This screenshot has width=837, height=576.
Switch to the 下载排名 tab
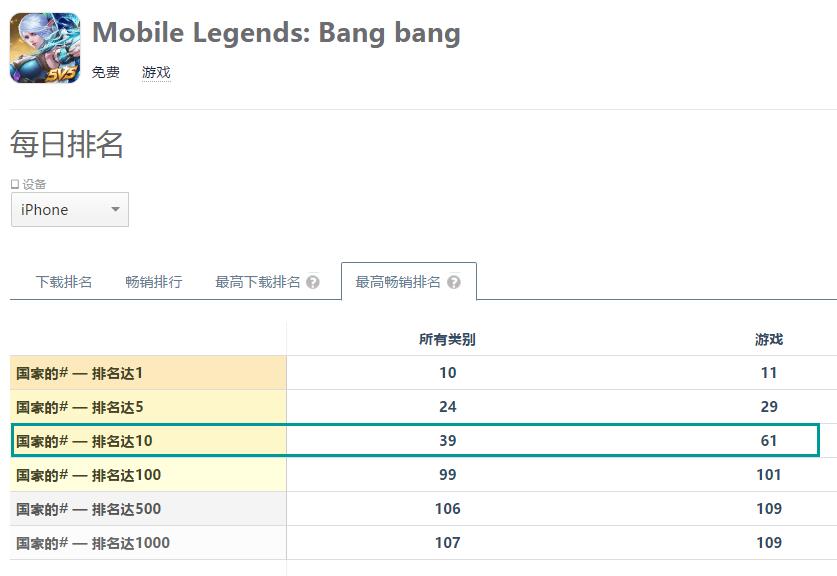click(x=64, y=282)
